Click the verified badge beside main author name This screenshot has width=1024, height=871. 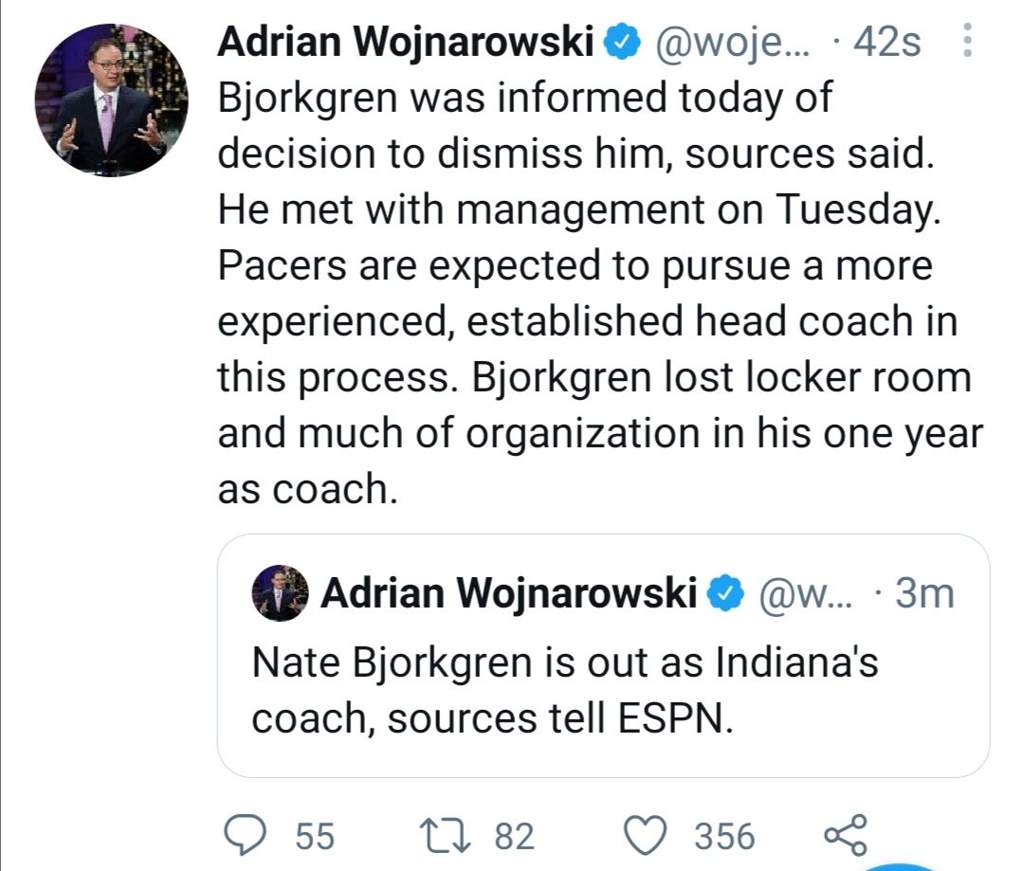[620, 42]
